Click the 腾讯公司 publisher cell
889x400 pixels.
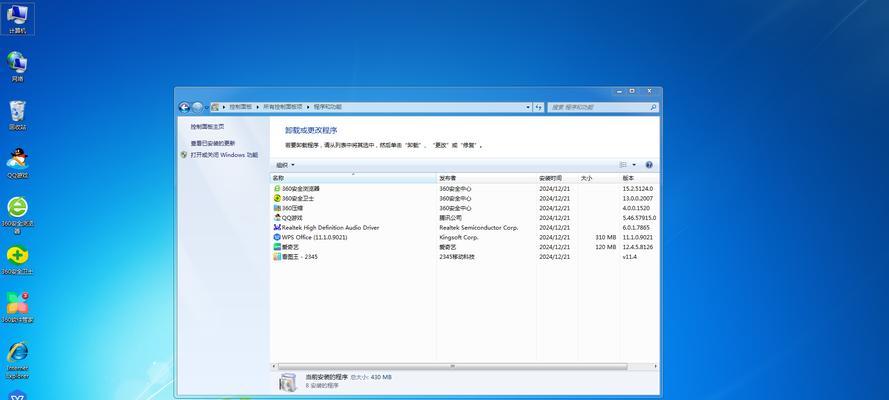point(450,218)
